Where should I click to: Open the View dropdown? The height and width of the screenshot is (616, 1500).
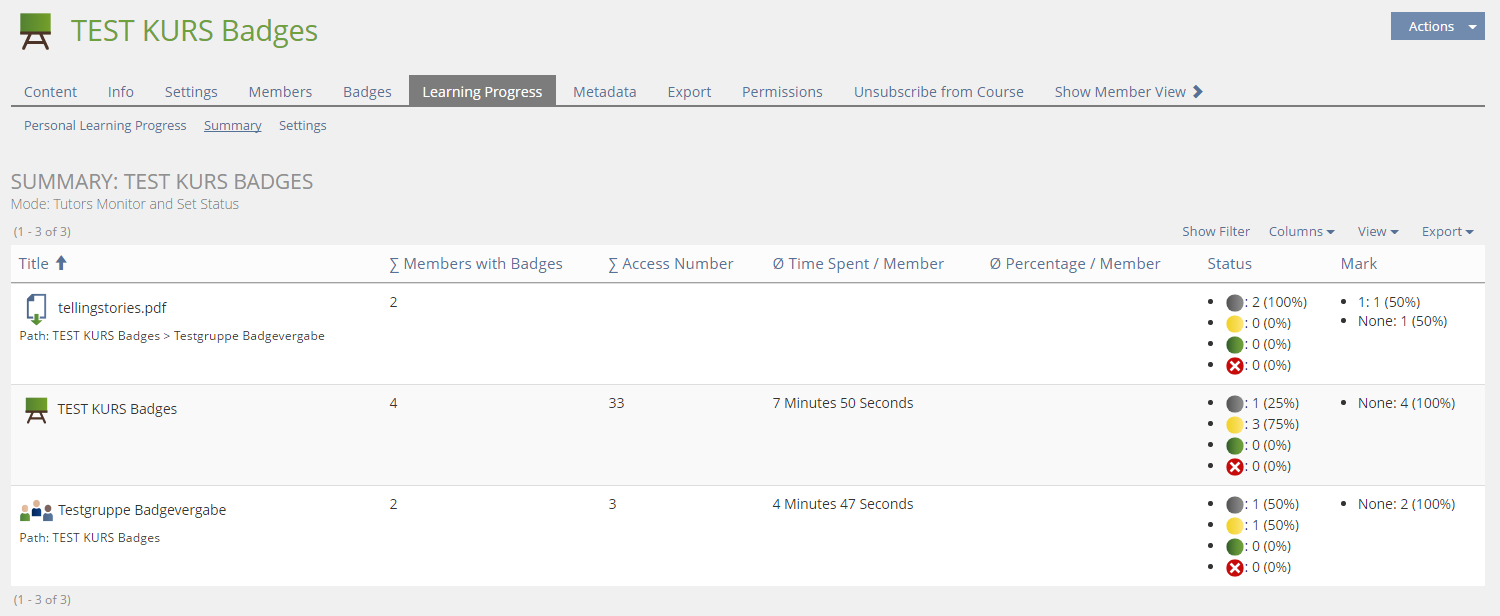point(1377,232)
